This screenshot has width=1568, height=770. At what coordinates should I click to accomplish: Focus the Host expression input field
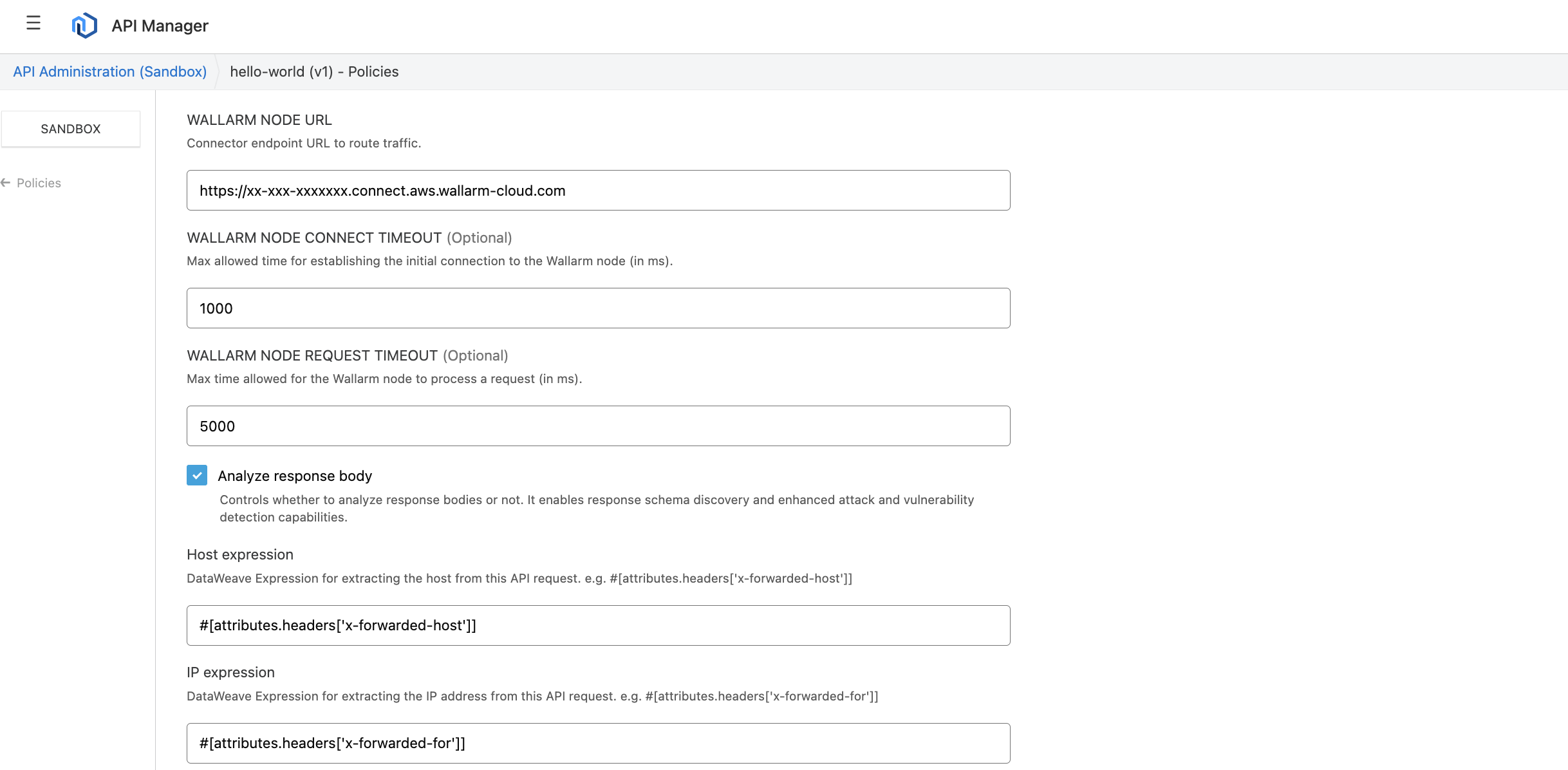click(598, 625)
